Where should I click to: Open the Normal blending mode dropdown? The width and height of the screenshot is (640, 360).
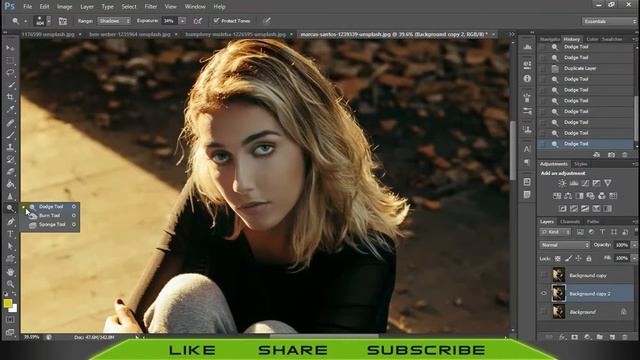[x=564, y=245]
